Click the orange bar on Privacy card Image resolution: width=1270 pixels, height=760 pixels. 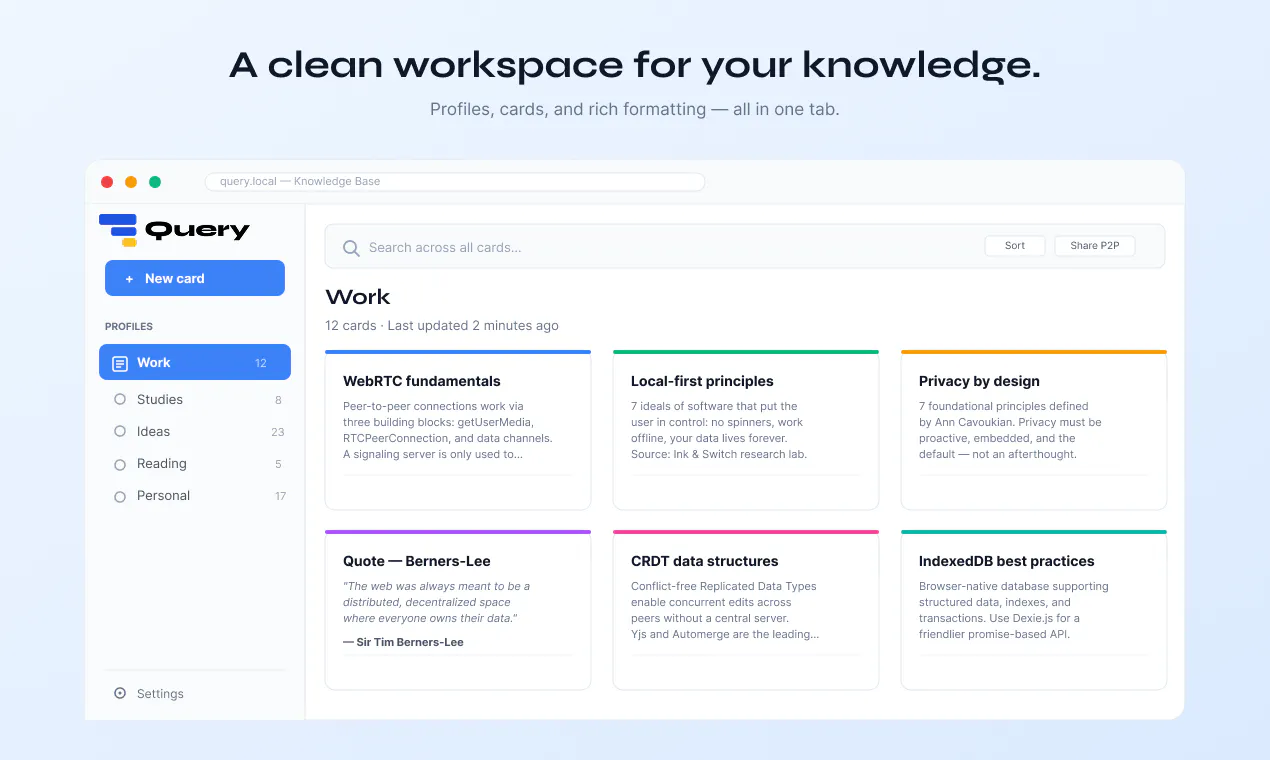[1034, 352]
